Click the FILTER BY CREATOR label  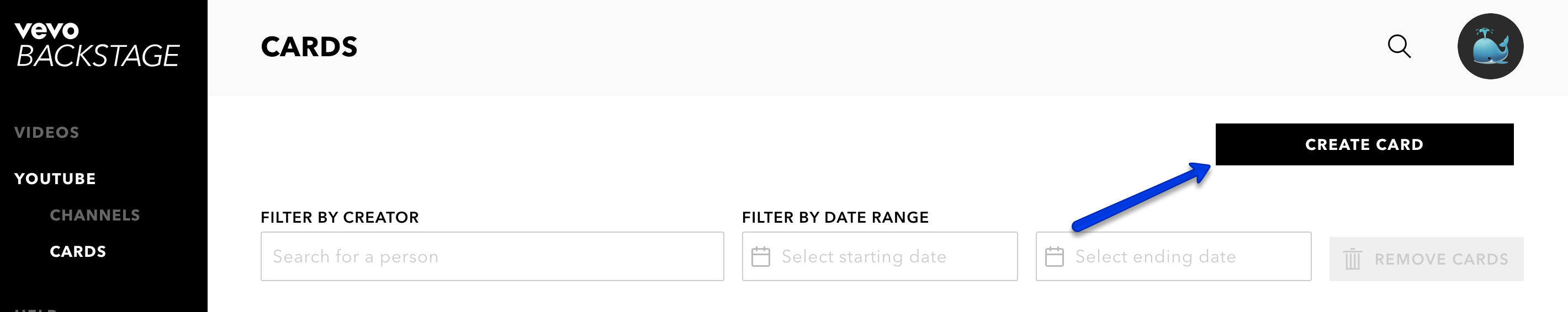[x=340, y=217]
